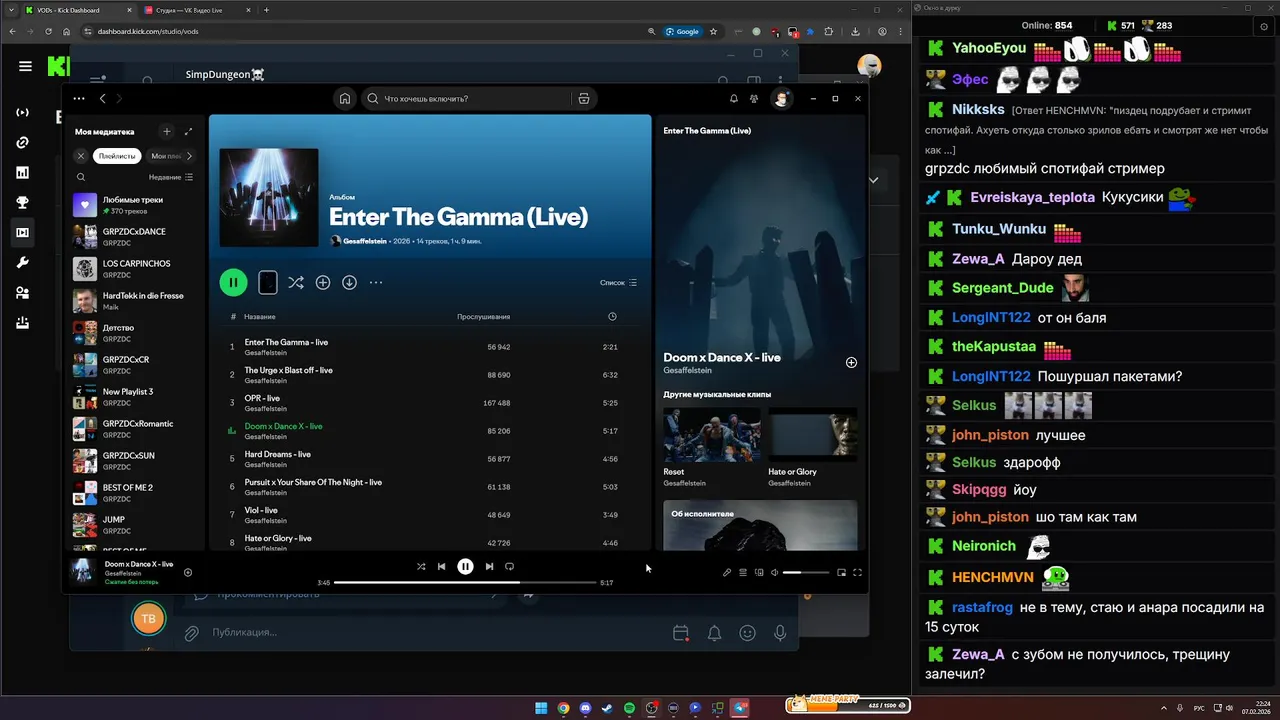Clear the library filter with X
The height and width of the screenshot is (720, 1280).
click(x=81, y=156)
